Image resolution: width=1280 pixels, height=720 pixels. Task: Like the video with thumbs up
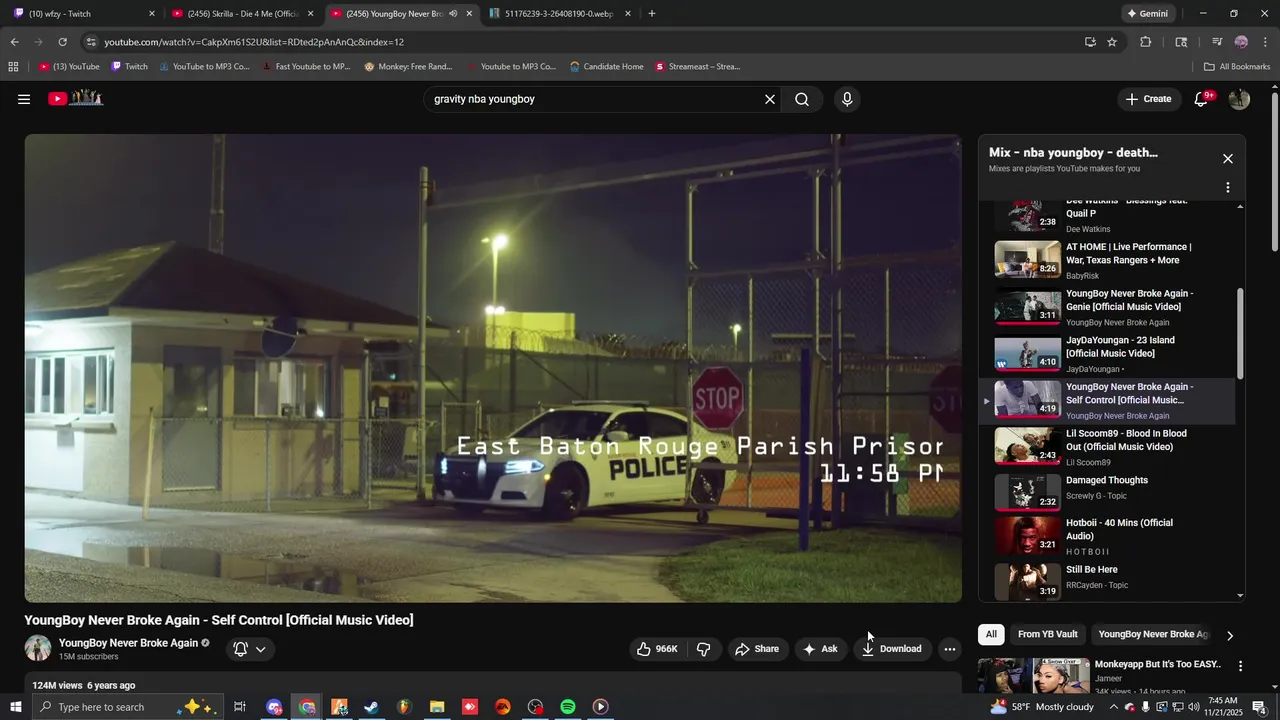[x=657, y=649]
